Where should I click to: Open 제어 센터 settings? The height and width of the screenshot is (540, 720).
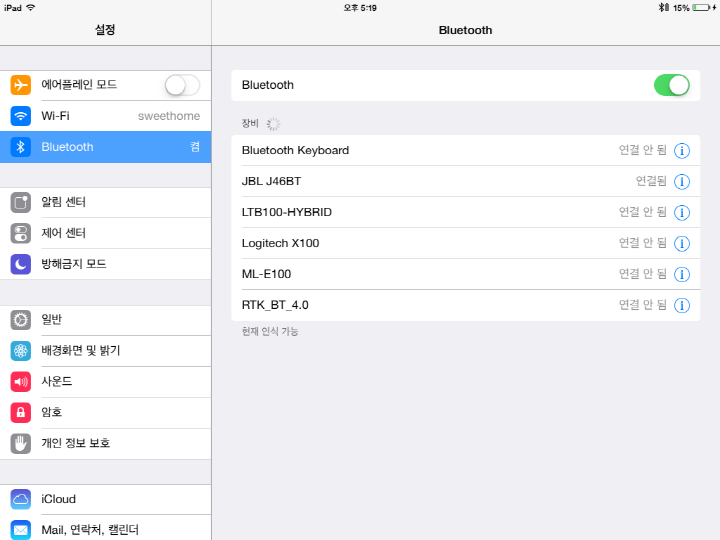pos(106,233)
